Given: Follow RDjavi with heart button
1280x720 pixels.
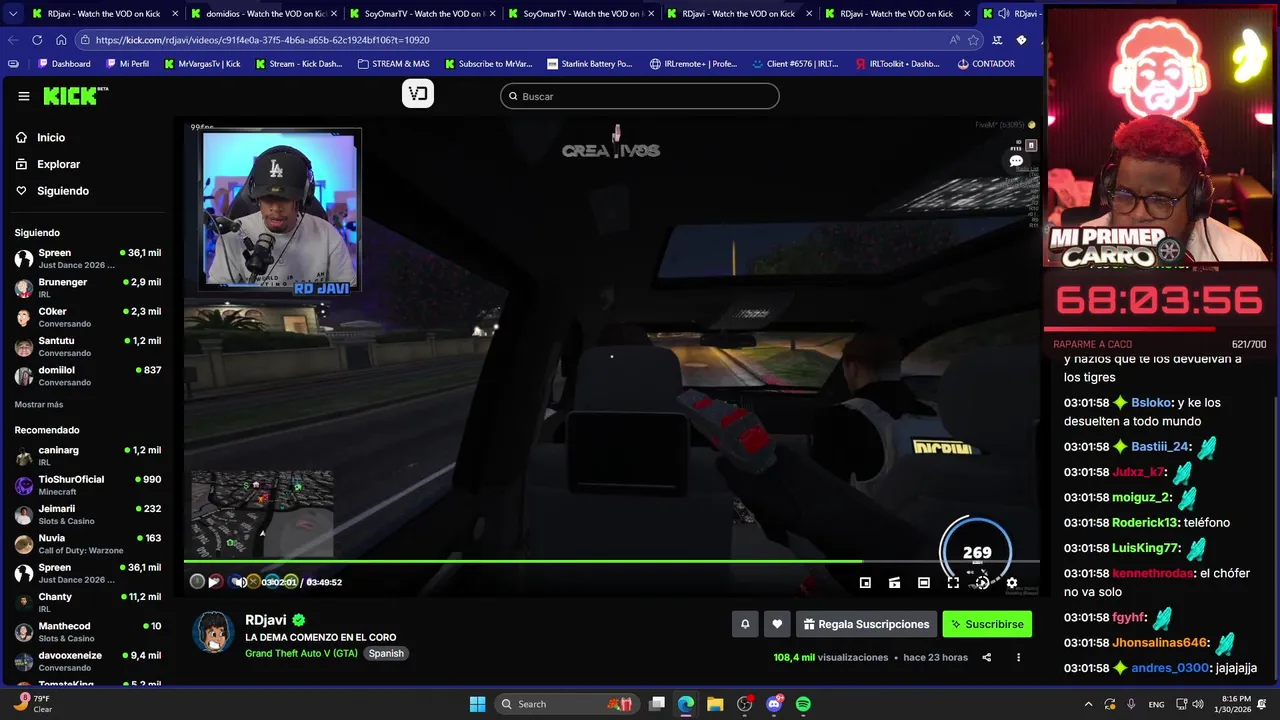Looking at the screenshot, I should click(x=777, y=624).
